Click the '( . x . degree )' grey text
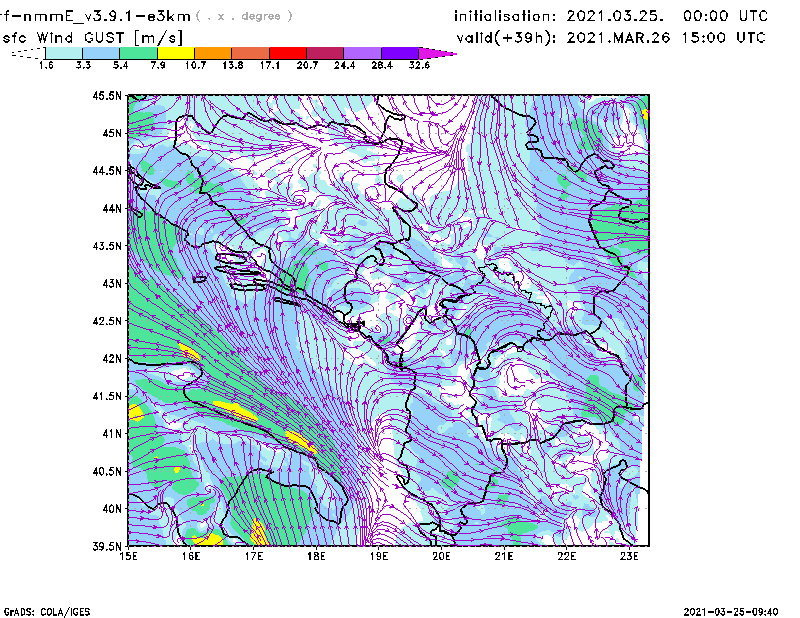This screenshot has height=618, width=800. pyautogui.click(x=244, y=16)
